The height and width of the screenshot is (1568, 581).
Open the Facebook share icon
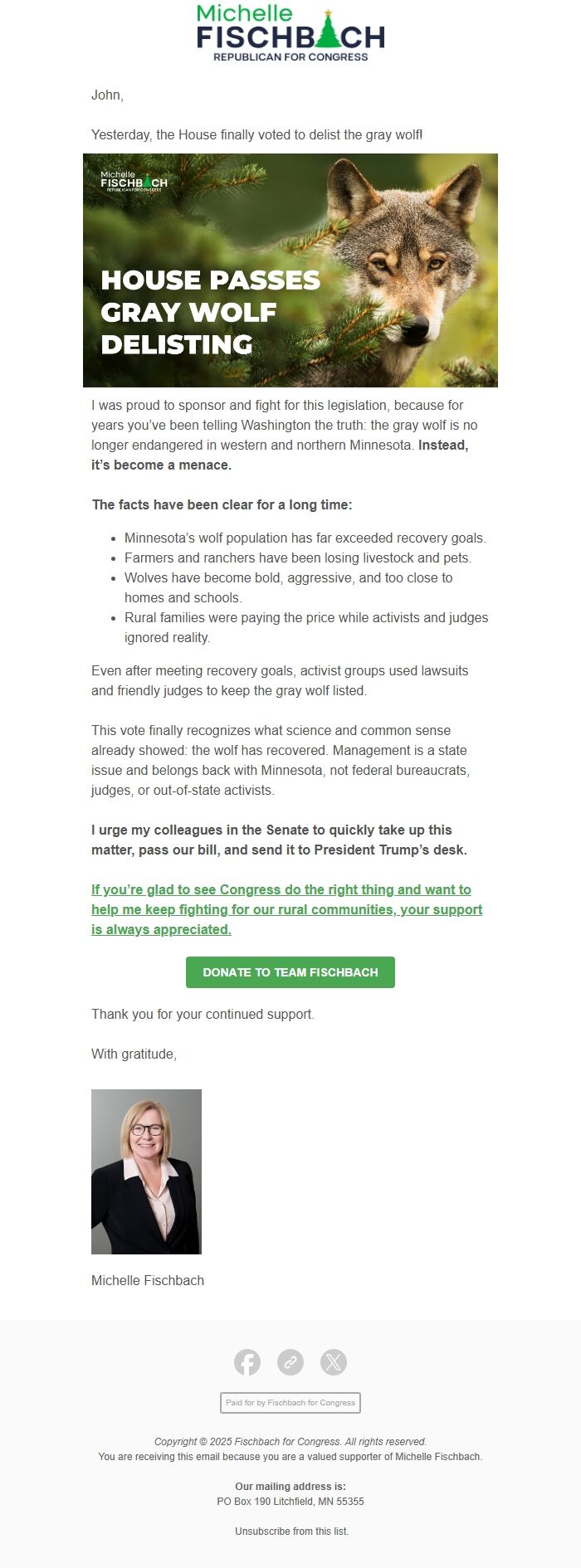247,1361
